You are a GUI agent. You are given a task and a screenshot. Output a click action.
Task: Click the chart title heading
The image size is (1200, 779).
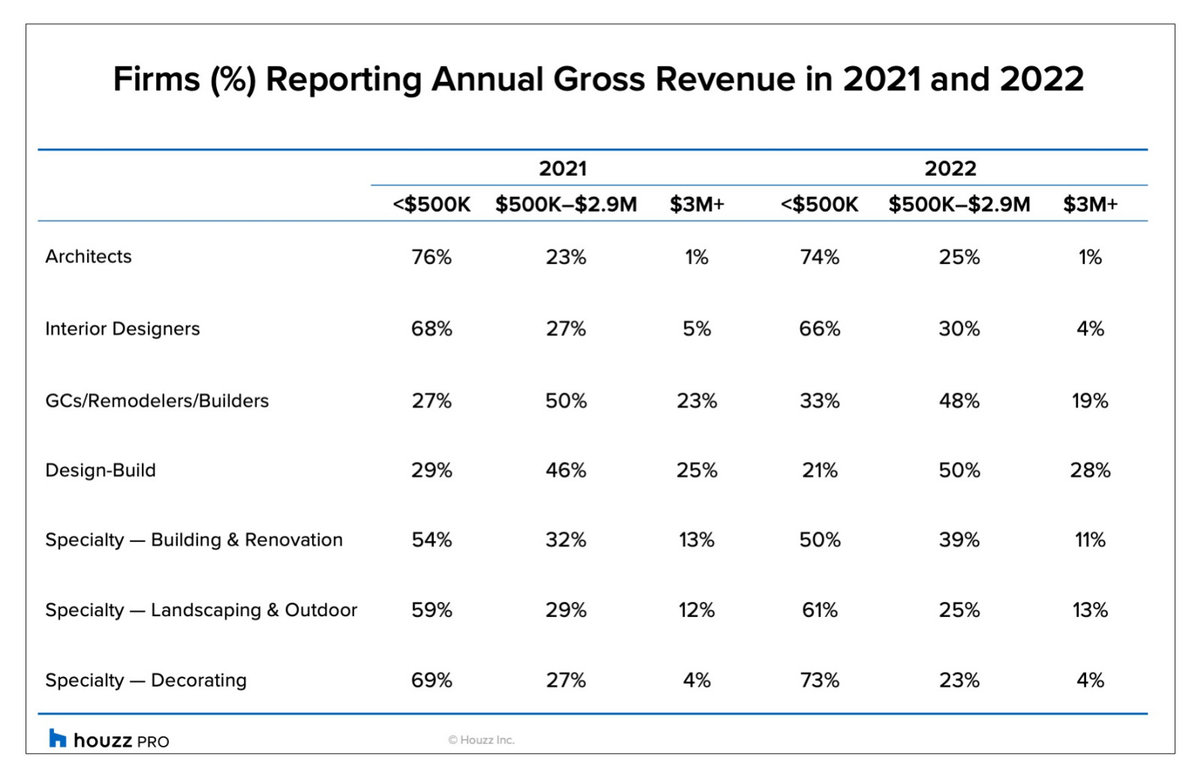pos(598,79)
